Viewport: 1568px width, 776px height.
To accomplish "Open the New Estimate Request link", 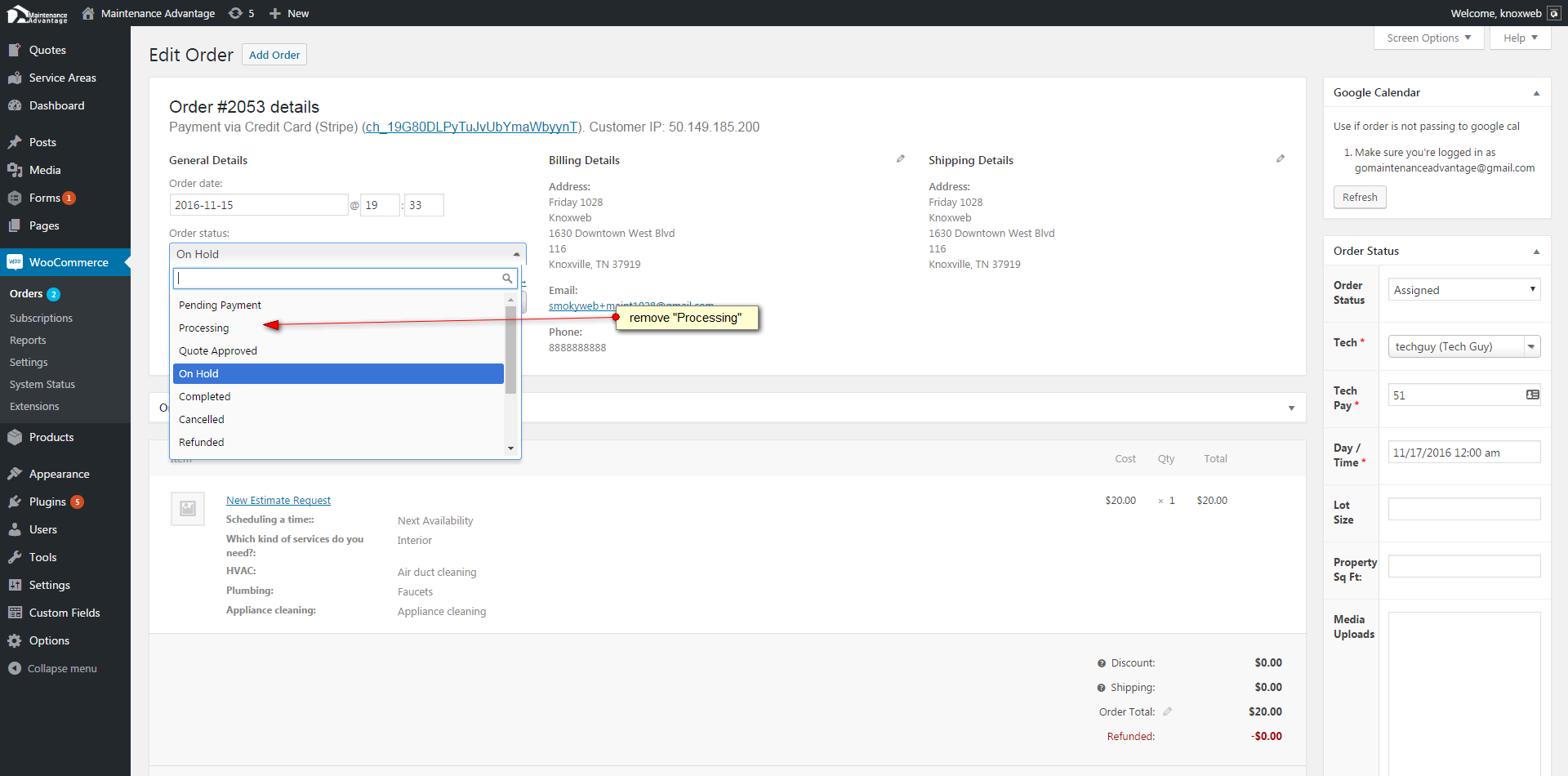I will coord(278,501).
